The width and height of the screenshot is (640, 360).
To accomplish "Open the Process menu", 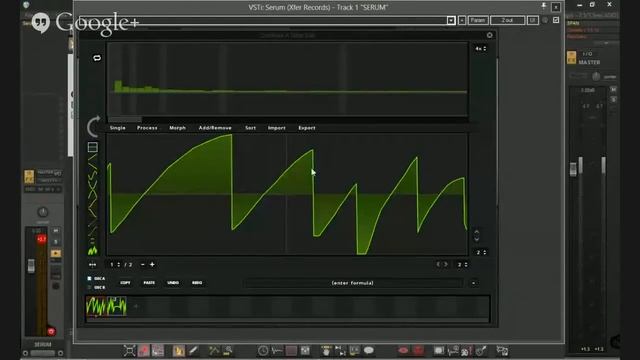I will click(147, 128).
